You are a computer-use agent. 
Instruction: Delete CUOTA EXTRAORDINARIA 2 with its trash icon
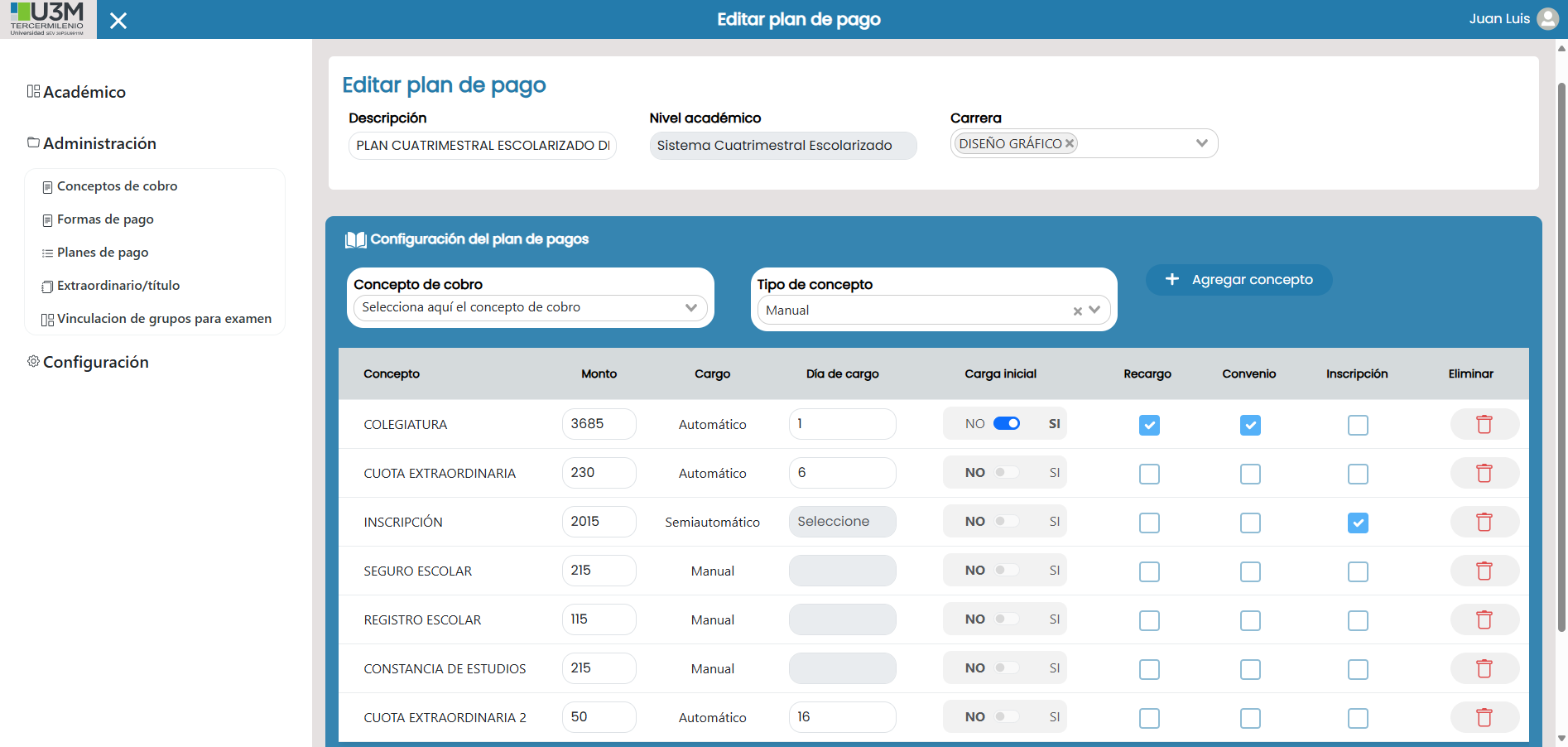1484,717
